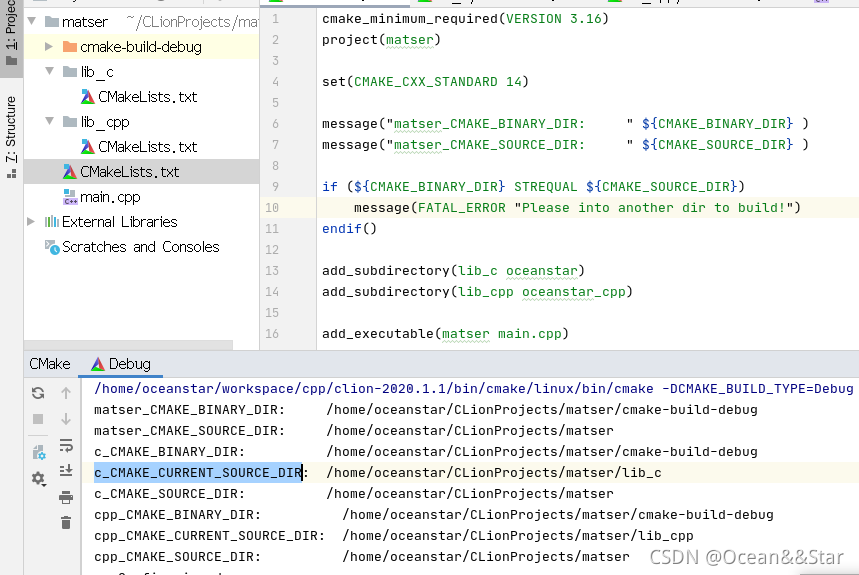Click the Scratches and Consoles icon
The image size is (859, 575).
coord(52,248)
